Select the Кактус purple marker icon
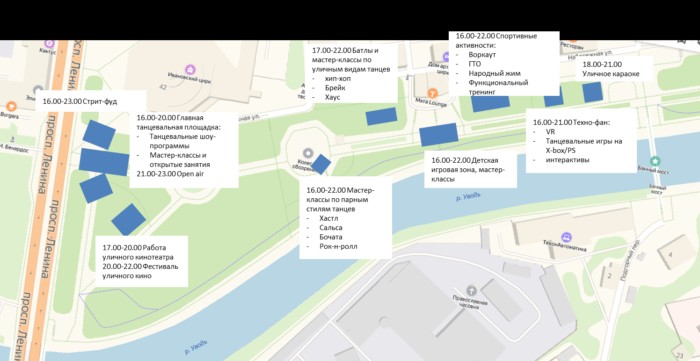The image size is (700, 361). click(x=50, y=44)
